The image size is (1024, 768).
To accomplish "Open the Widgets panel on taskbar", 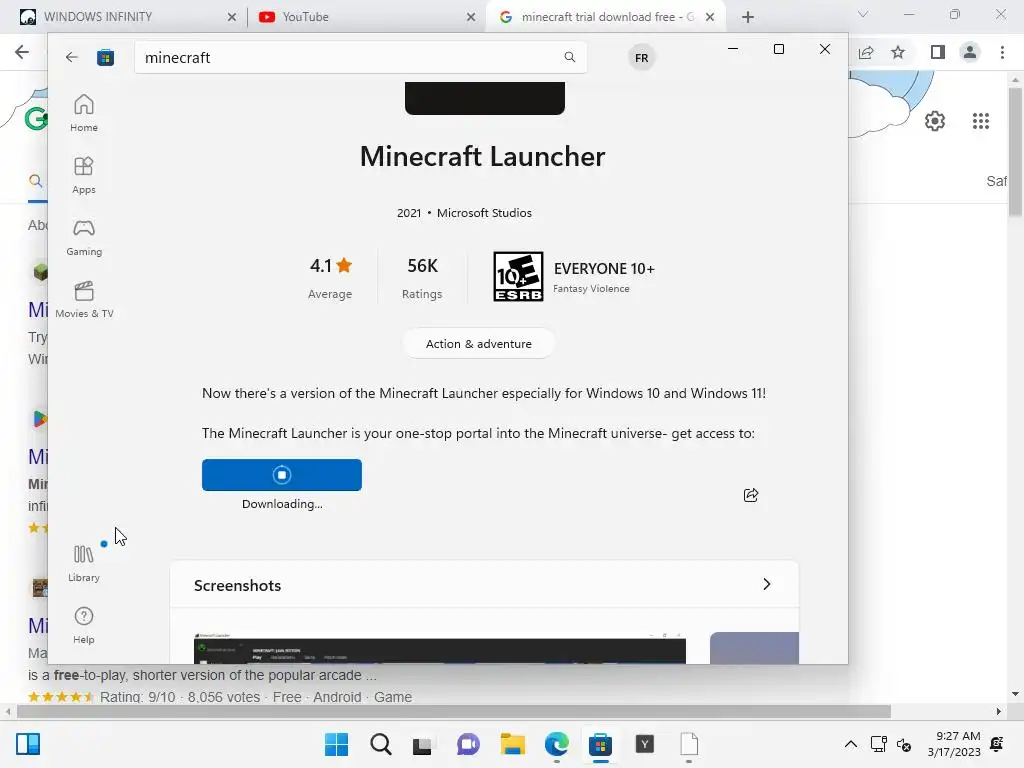I will [x=28, y=744].
